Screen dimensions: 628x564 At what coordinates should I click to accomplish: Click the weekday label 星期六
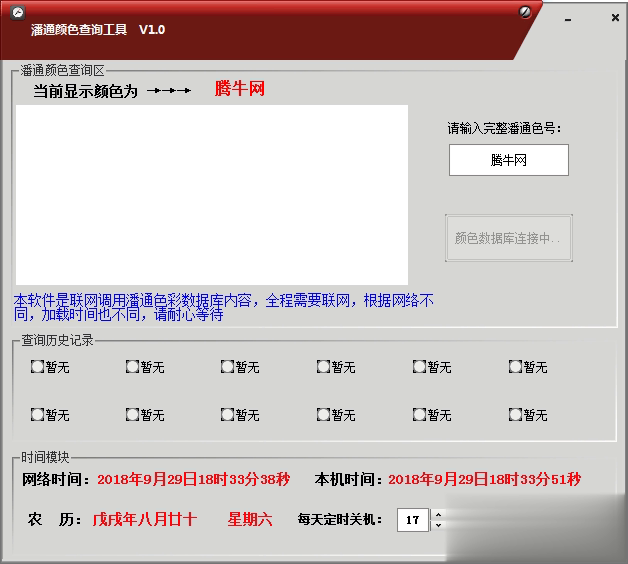click(x=250, y=520)
